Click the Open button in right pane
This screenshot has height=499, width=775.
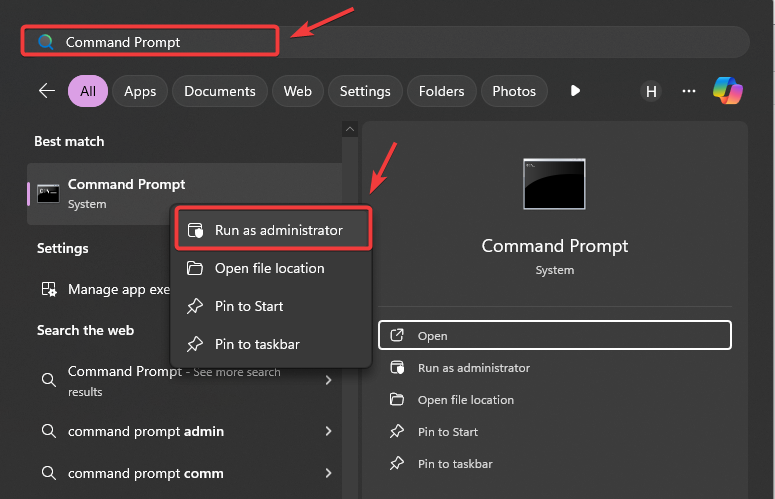click(554, 335)
